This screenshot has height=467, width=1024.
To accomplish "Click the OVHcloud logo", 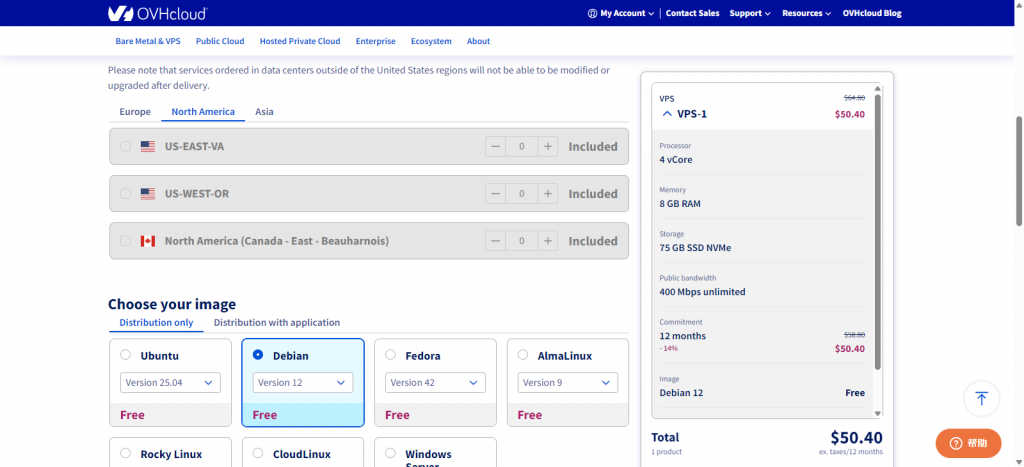I will click(157, 13).
